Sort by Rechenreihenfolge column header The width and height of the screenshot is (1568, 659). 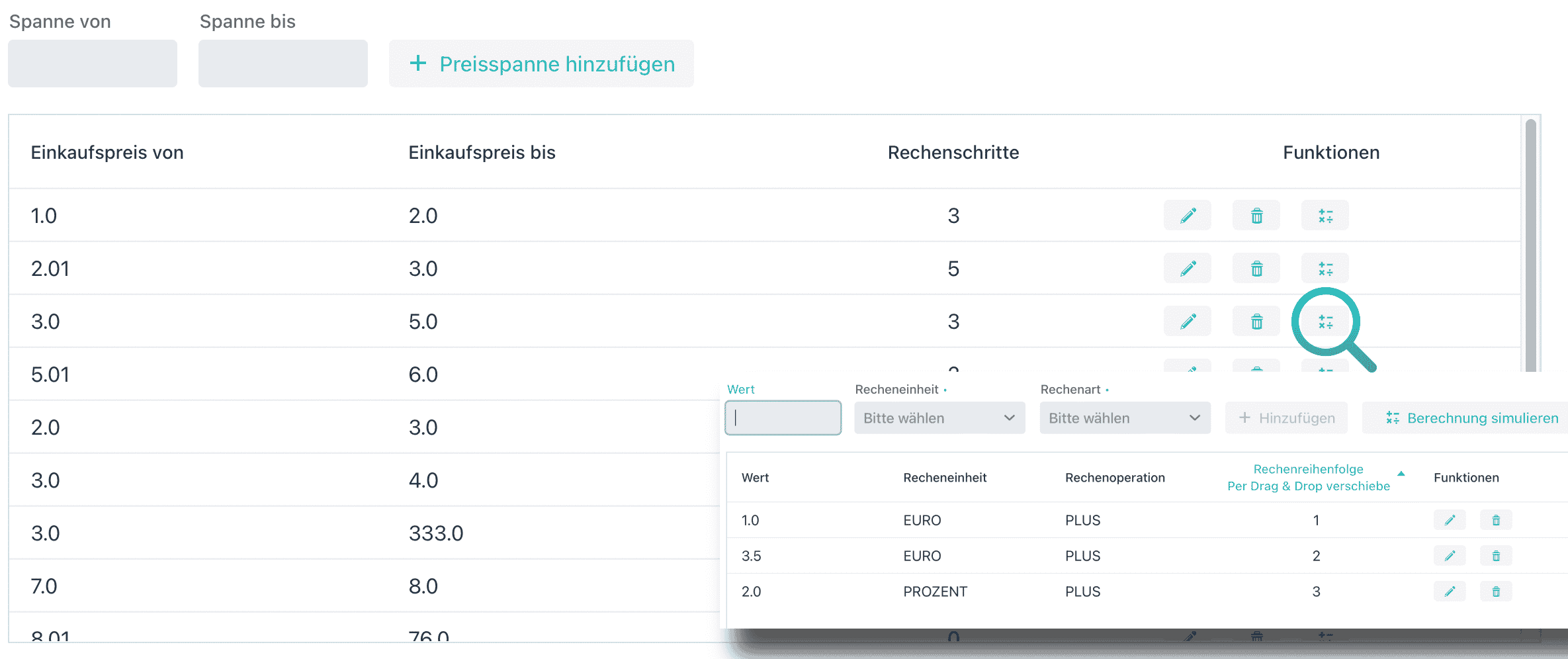tap(1309, 478)
